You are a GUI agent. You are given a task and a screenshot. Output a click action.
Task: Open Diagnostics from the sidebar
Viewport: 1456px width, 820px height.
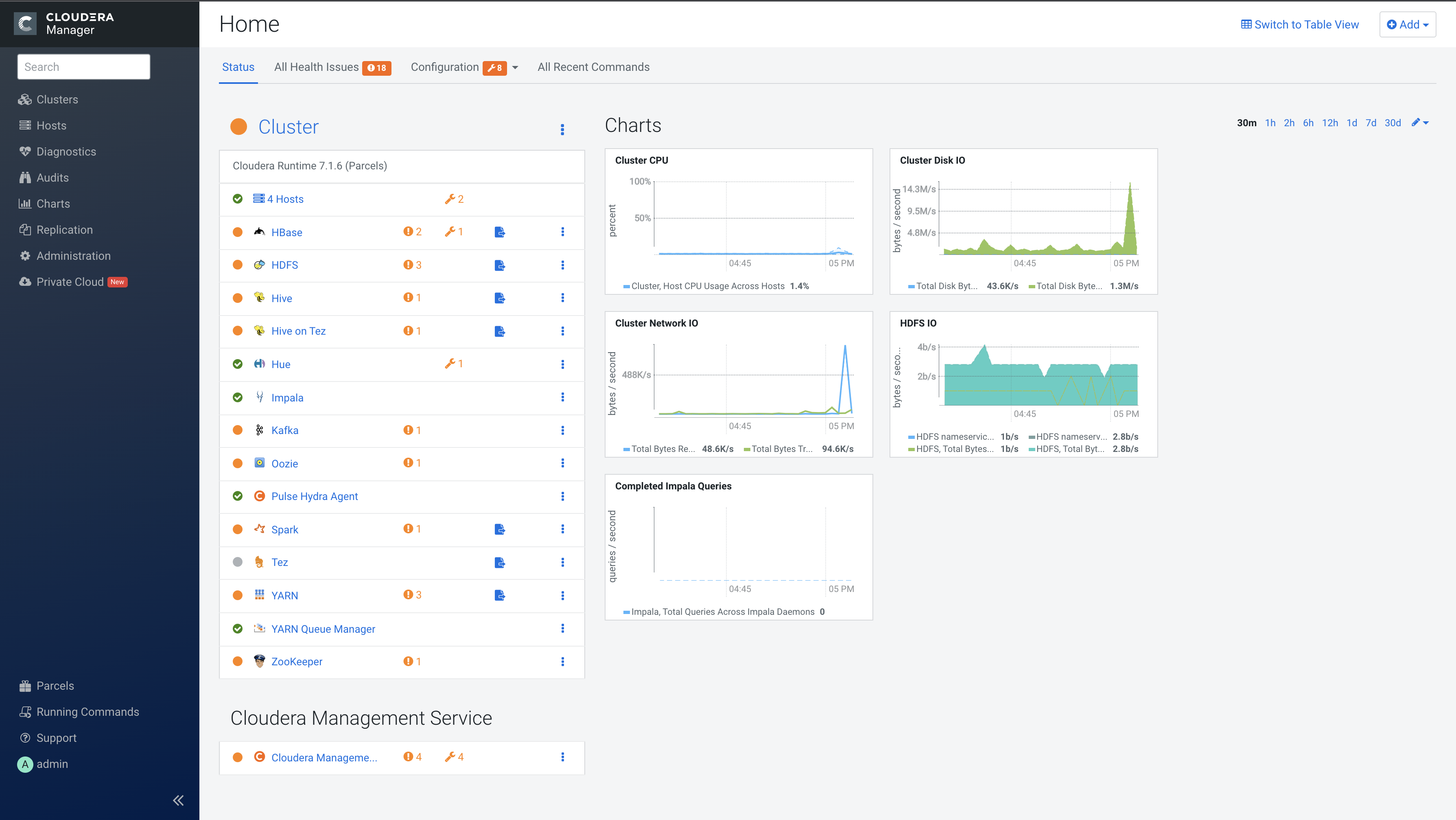pos(57,151)
